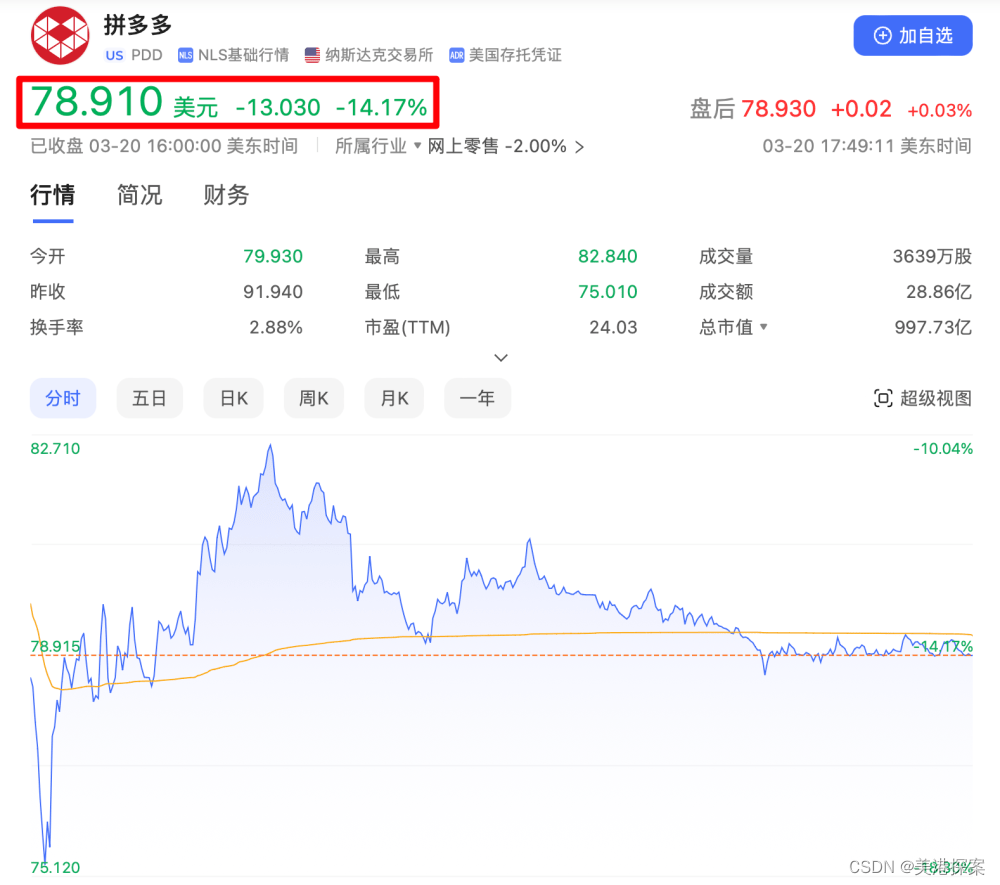Click the 03-20 17:49:11 after-hours timestamp
The image size is (1000, 885).
[867, 146]
